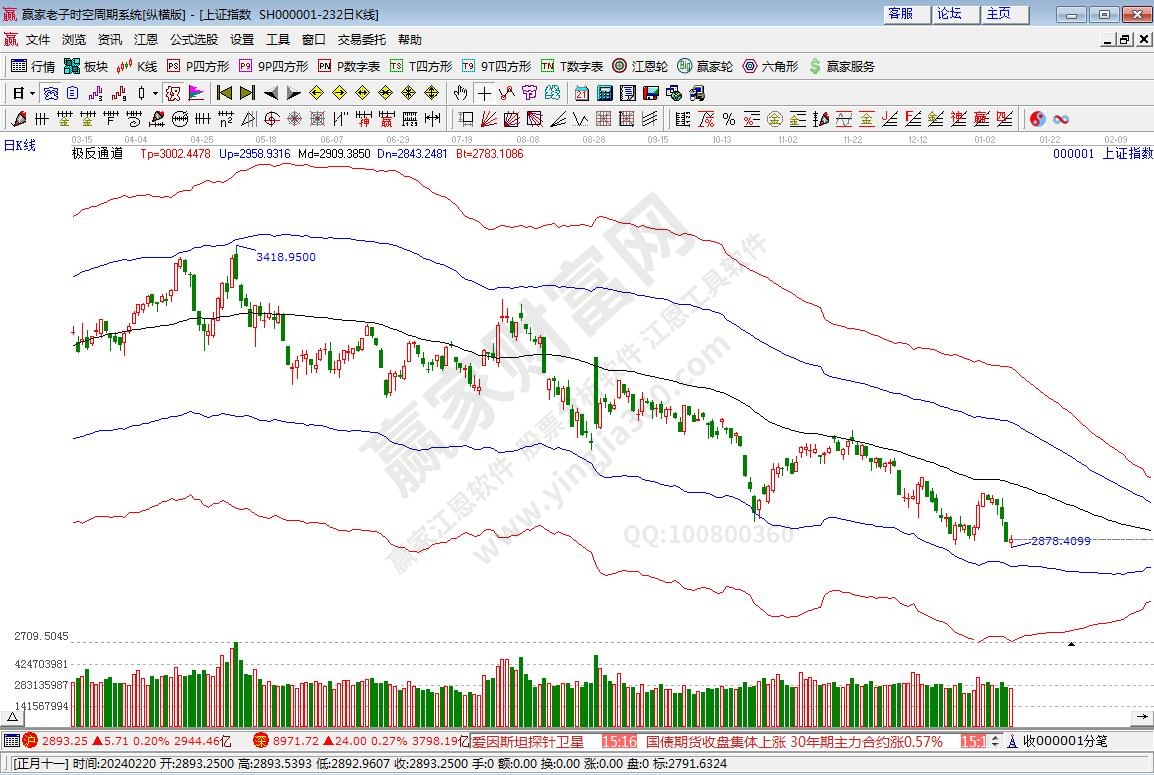Jump to the first bar using the skip-to-start arrow
The image size is (1154, 775).
[224, 93]
